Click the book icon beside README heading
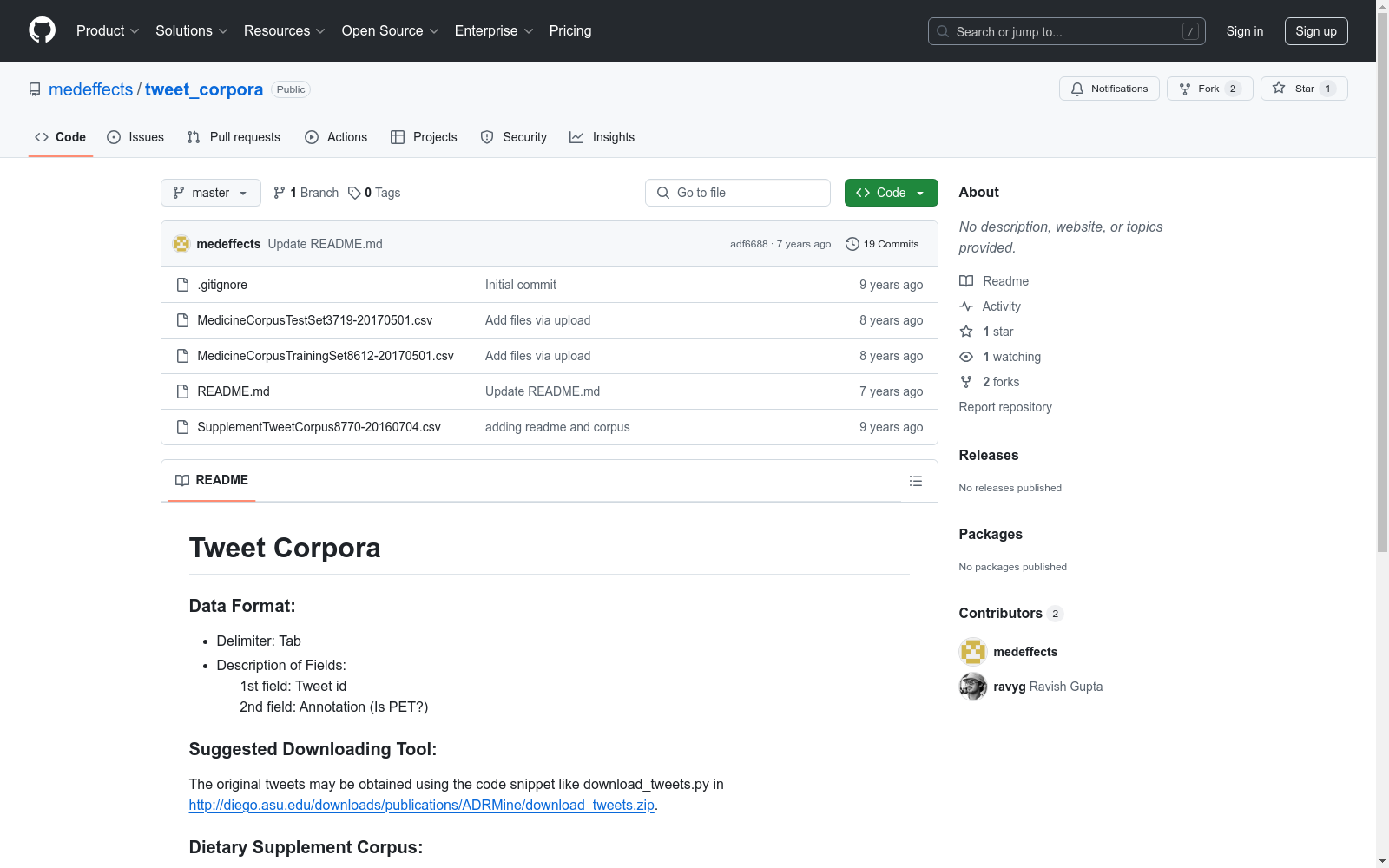1389x868 pixels. coord(182,480)
